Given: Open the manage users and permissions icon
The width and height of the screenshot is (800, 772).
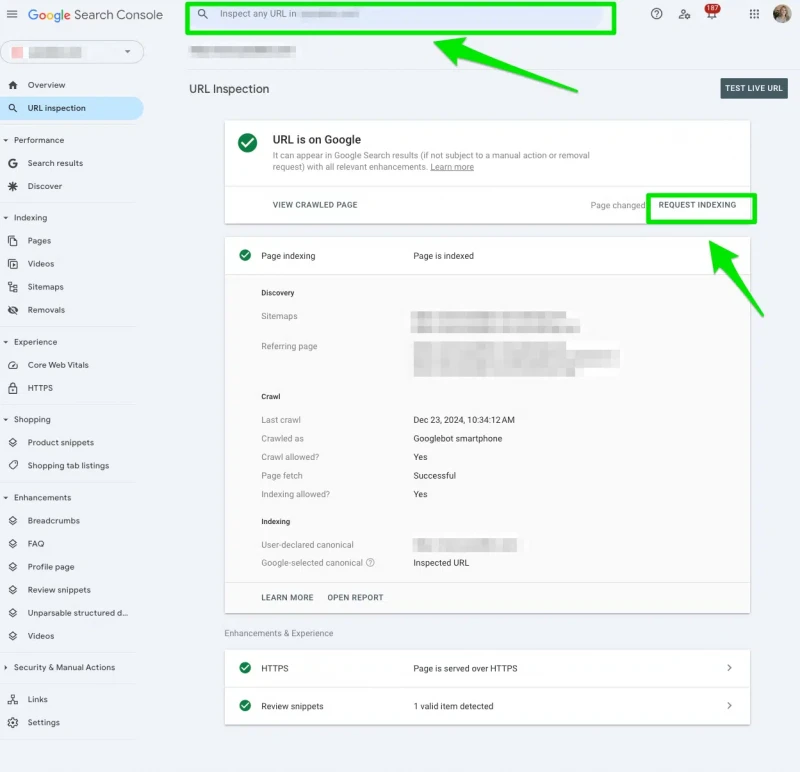Looking at the screenshot, I should [x=684, y=14].
